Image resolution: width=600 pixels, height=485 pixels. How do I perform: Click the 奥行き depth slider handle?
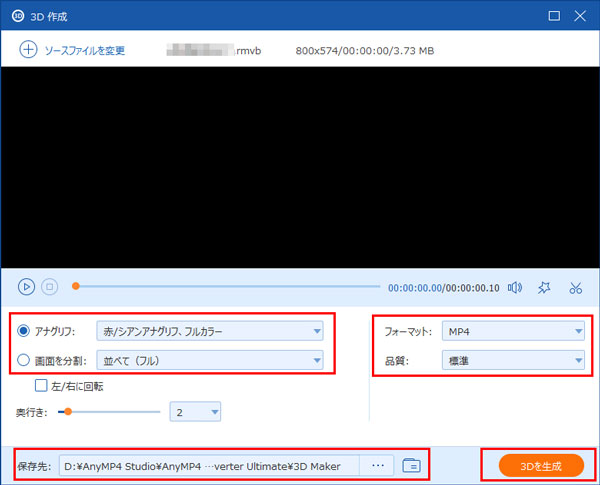(x=68, y=412)
